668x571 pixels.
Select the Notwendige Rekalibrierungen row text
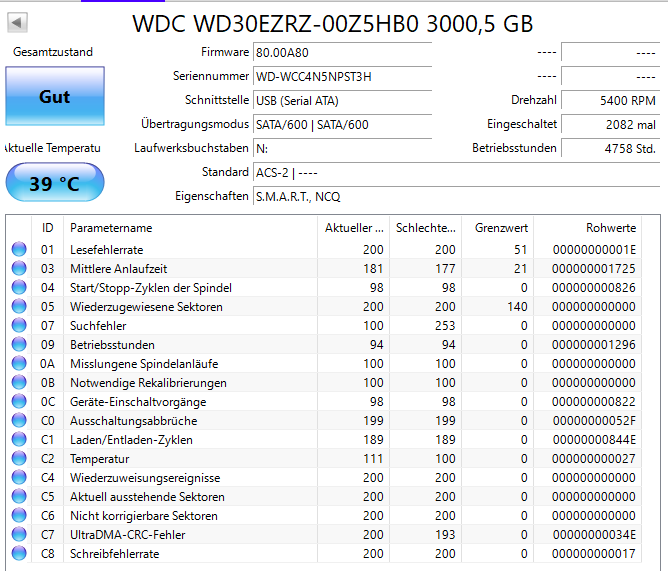click(148, 383)
